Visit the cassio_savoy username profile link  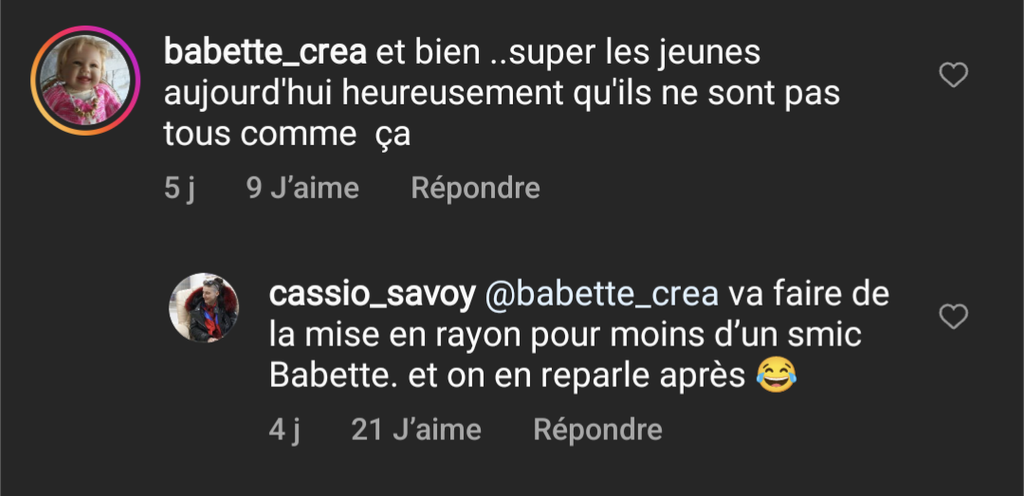[x=372, y=294]
